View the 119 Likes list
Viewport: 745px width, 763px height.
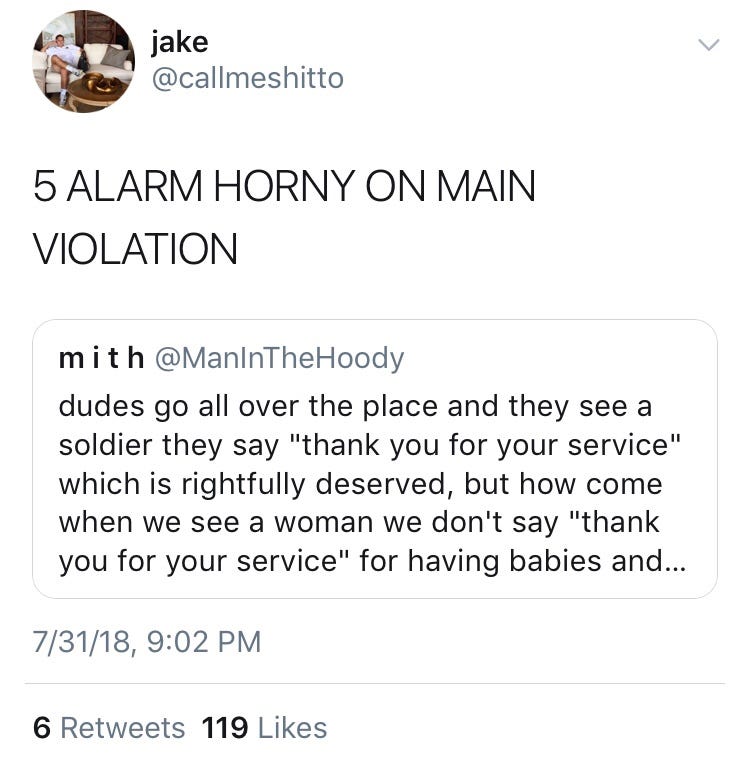264,728
